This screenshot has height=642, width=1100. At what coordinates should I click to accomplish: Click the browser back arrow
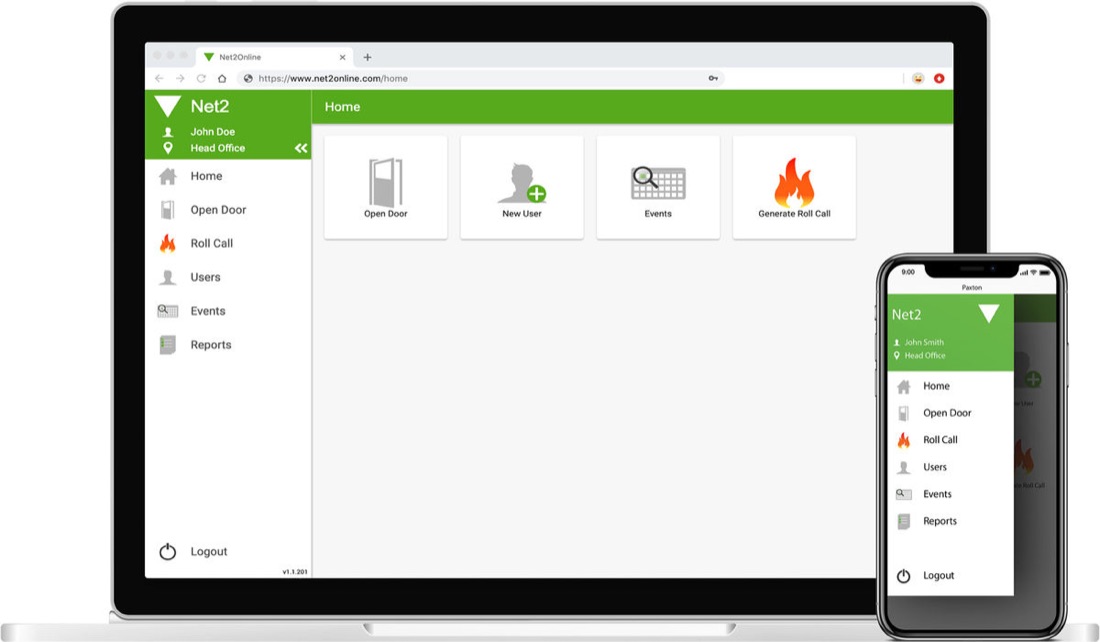click(159, 79)
